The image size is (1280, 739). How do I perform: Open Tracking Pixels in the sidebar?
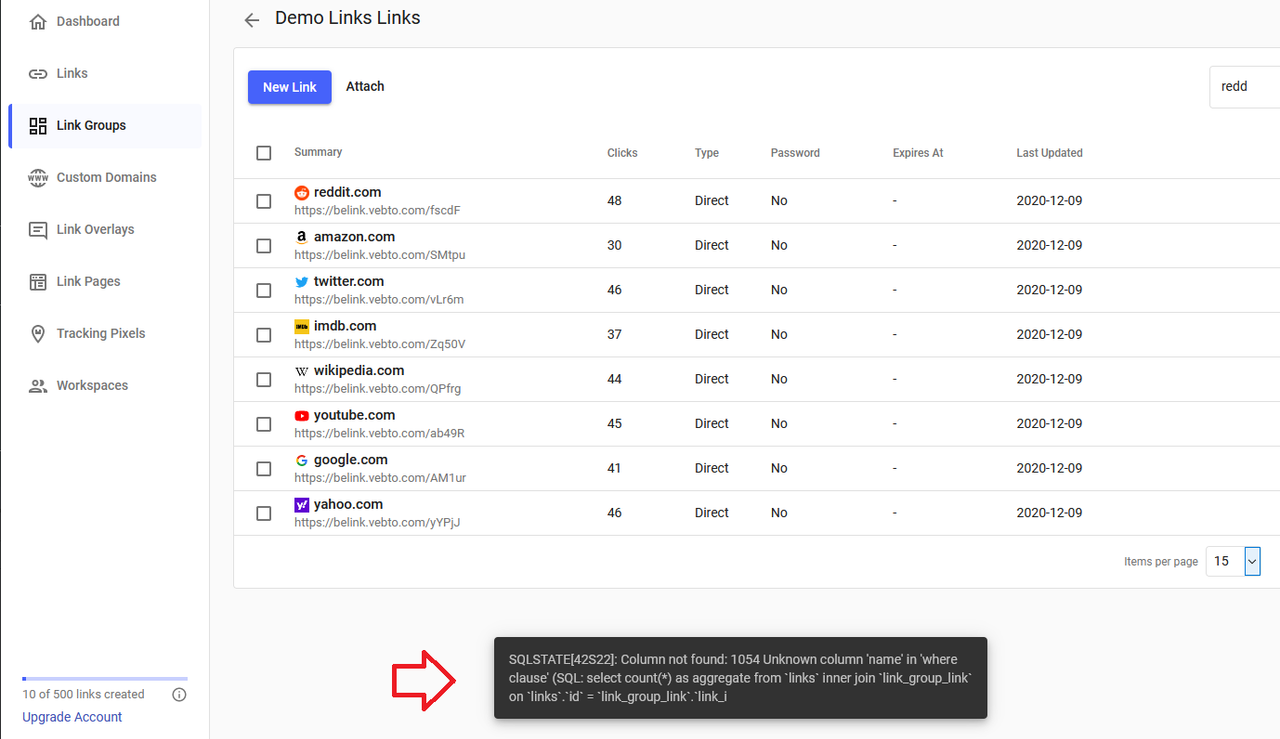pyautogui.click(x=105, y=333)
